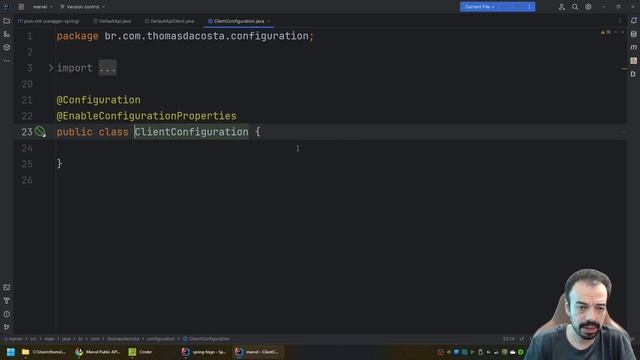Screen dimensions: 640x360
Task: Click marvel – ClientConfiguration IntelliJ taskbar button
Action: coord(257,352)
